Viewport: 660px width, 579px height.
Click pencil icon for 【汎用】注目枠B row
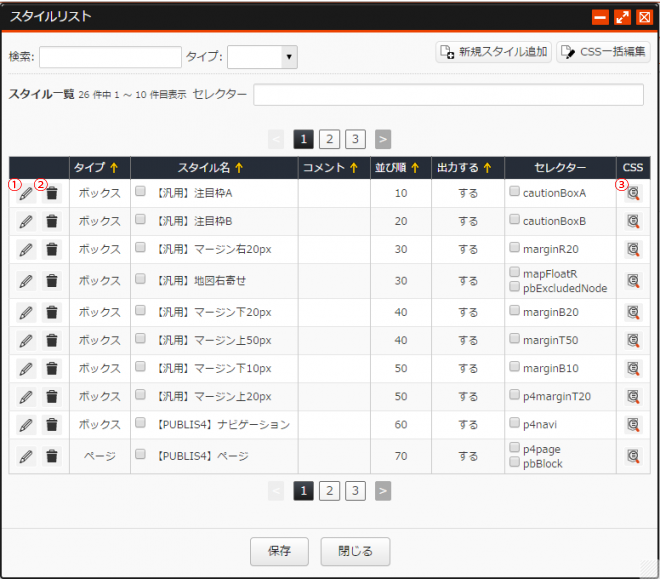click(26, 221)
